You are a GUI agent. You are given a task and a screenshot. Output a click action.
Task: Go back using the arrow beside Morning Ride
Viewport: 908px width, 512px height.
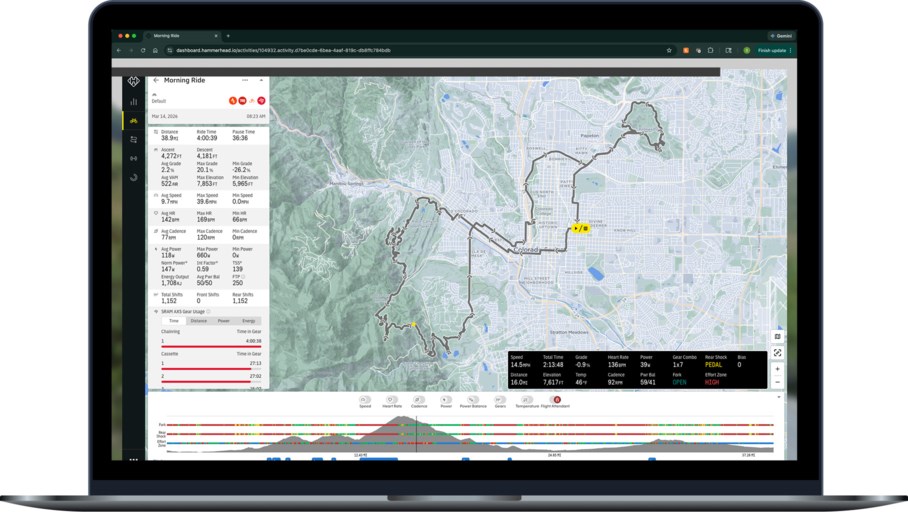[x=156, y=80]
